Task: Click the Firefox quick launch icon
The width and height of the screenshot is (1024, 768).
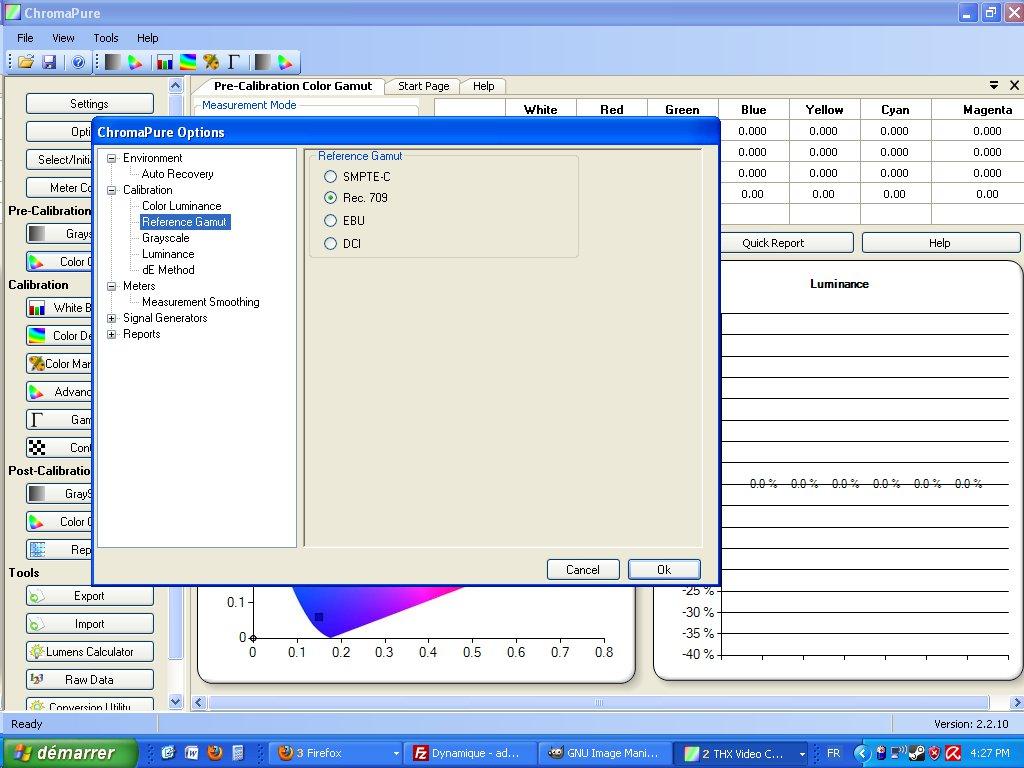Action: (215, 752)
